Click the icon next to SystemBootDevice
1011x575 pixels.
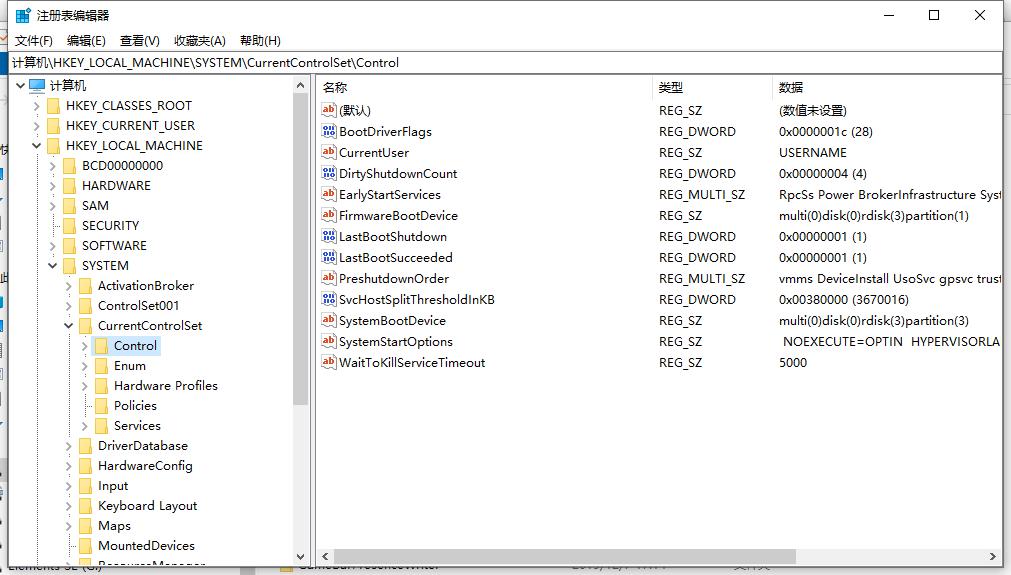(329, 320)
